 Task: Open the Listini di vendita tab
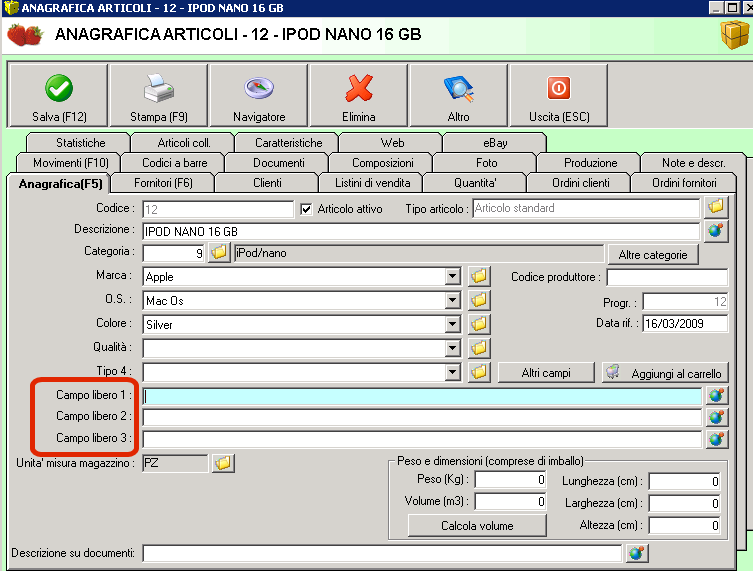(x=372, y=183)
